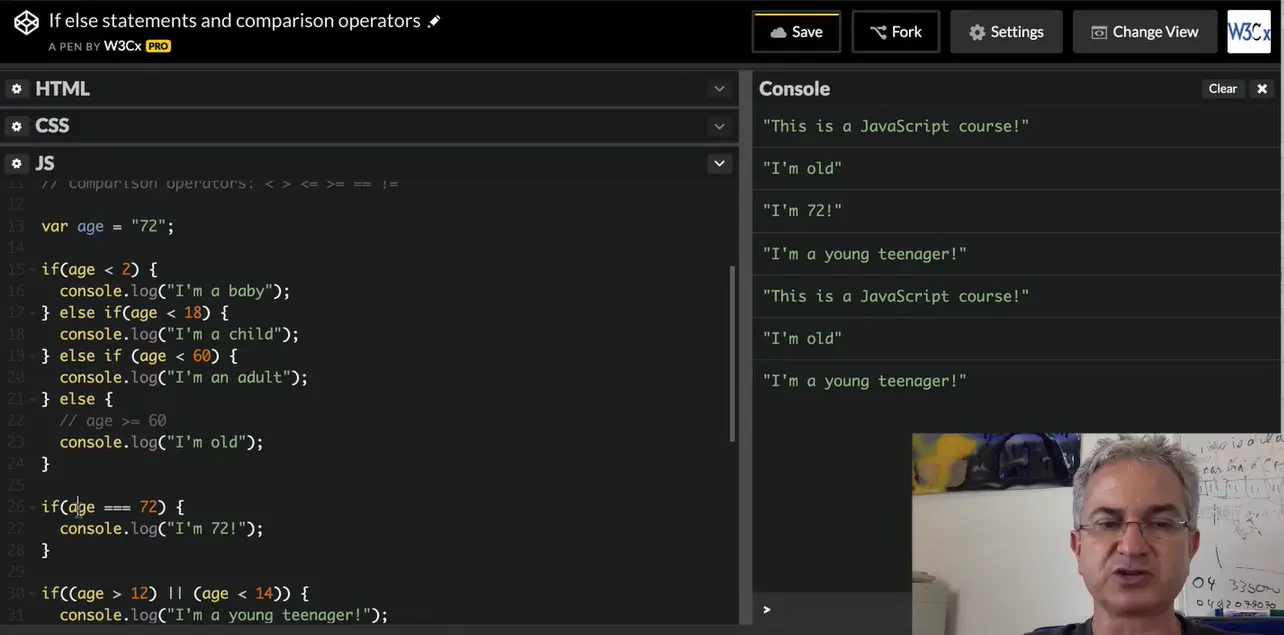Click first "This is a JavaScript course!" output
This screenshot has width=1284, height=635.
click(x=895, y=126)
